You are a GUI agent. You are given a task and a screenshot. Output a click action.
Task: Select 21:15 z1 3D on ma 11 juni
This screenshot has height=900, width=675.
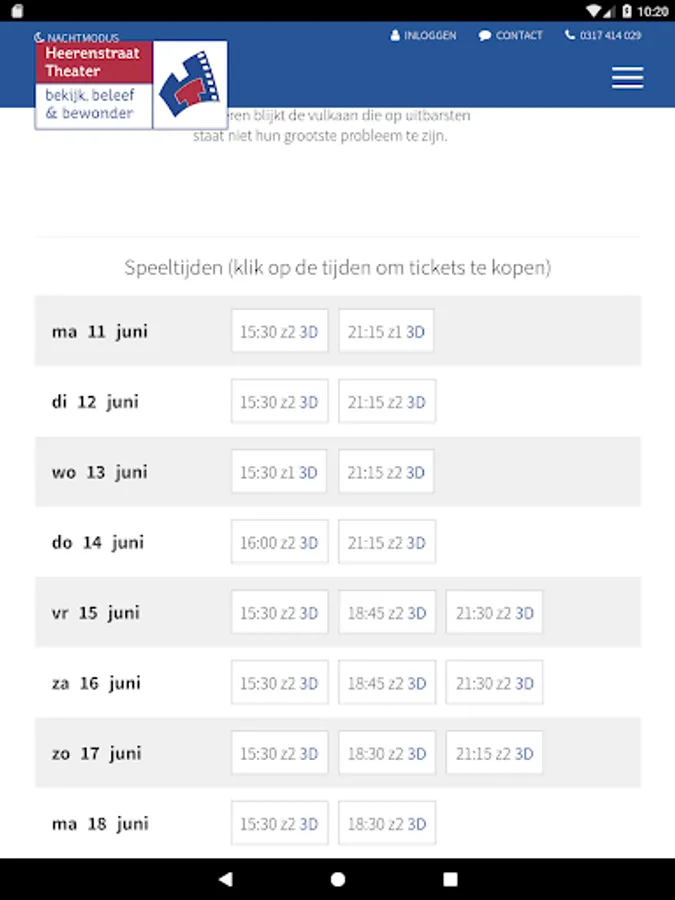tap(386, 331)
